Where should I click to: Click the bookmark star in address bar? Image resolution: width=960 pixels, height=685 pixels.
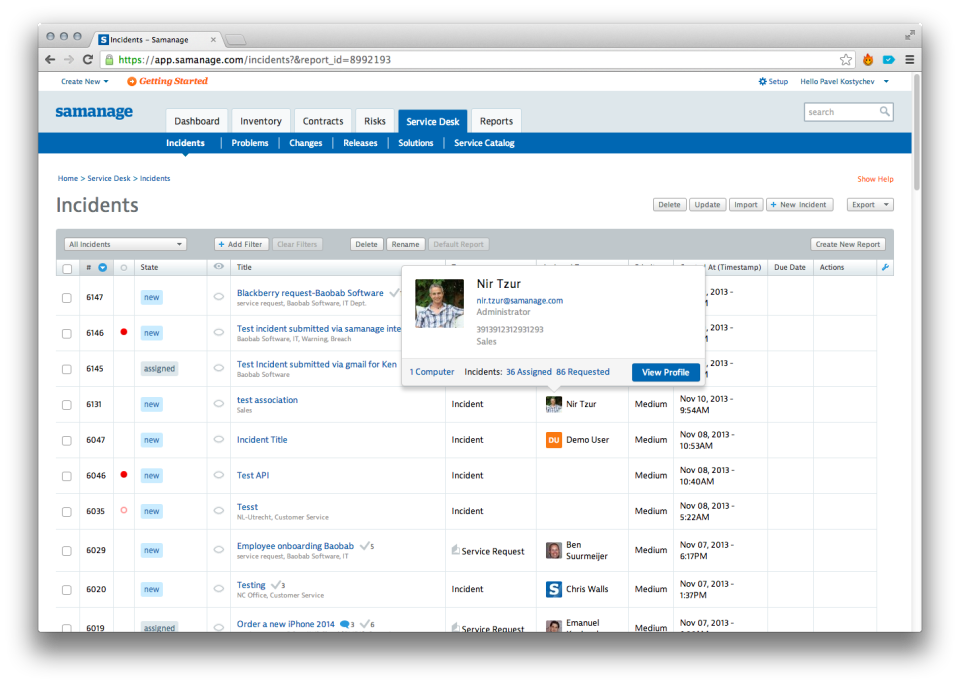pos(846,60)
